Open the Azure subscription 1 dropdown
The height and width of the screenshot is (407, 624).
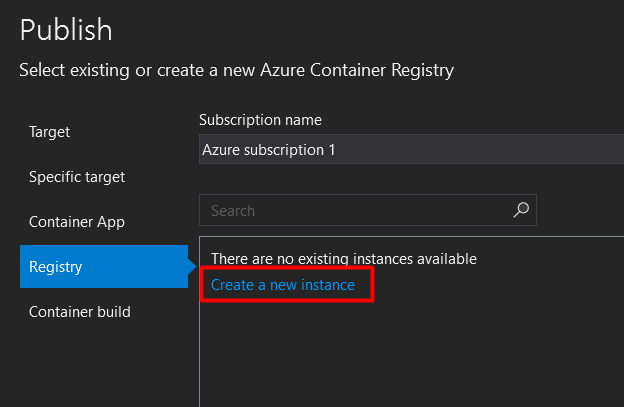410,149
